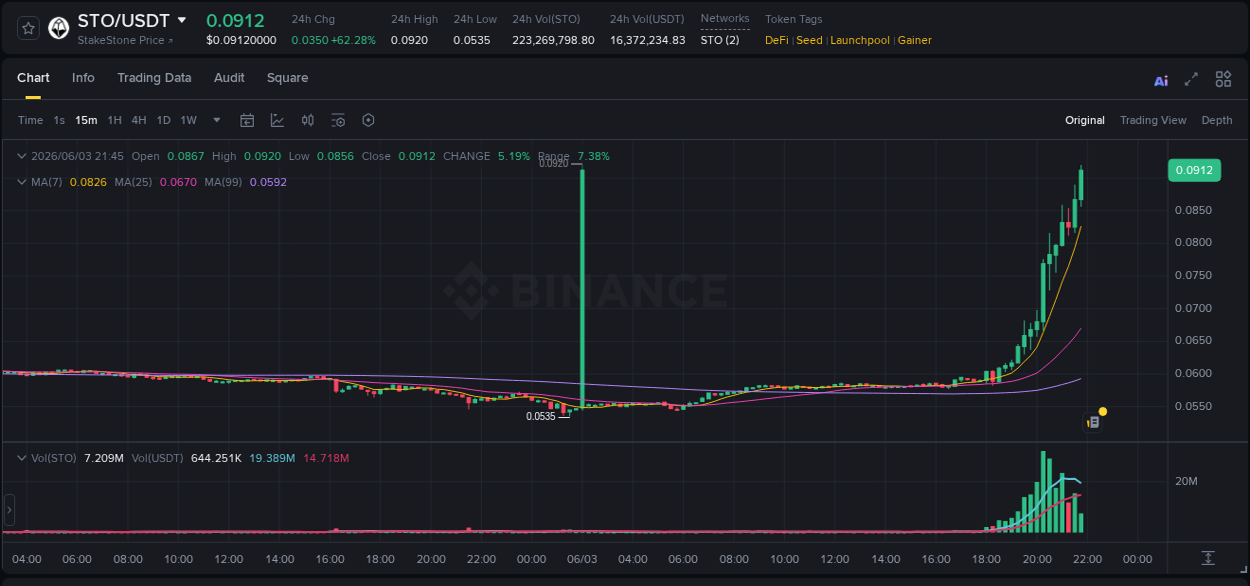Switch to the Chart tab
1250x586 pixels.
[33, 78]
